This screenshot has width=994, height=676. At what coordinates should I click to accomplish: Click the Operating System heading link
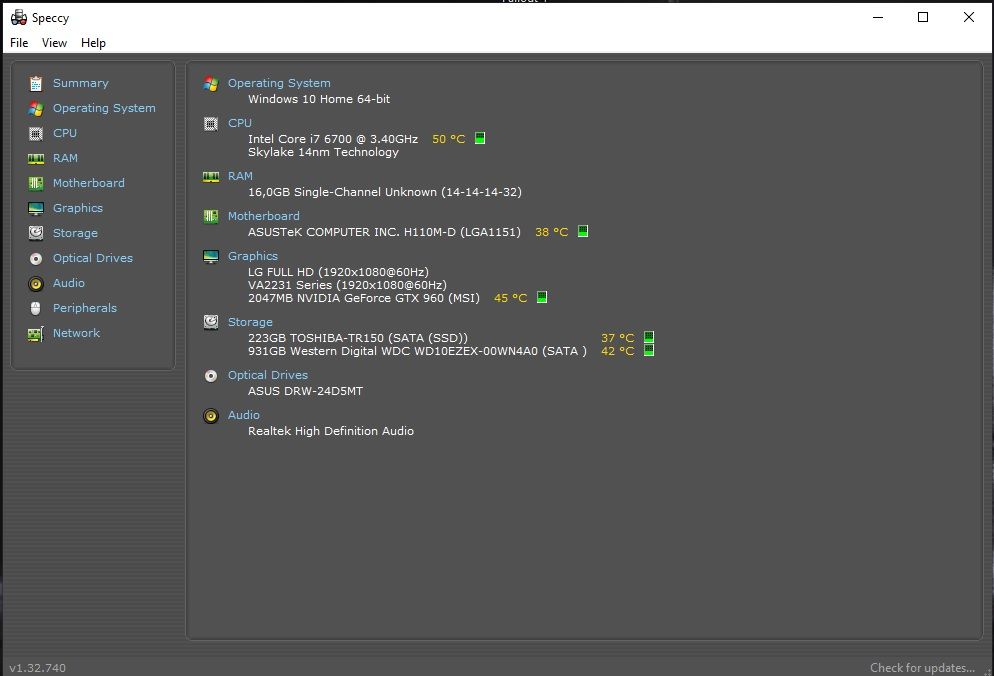pyautogui.click(x=279, y=83)
